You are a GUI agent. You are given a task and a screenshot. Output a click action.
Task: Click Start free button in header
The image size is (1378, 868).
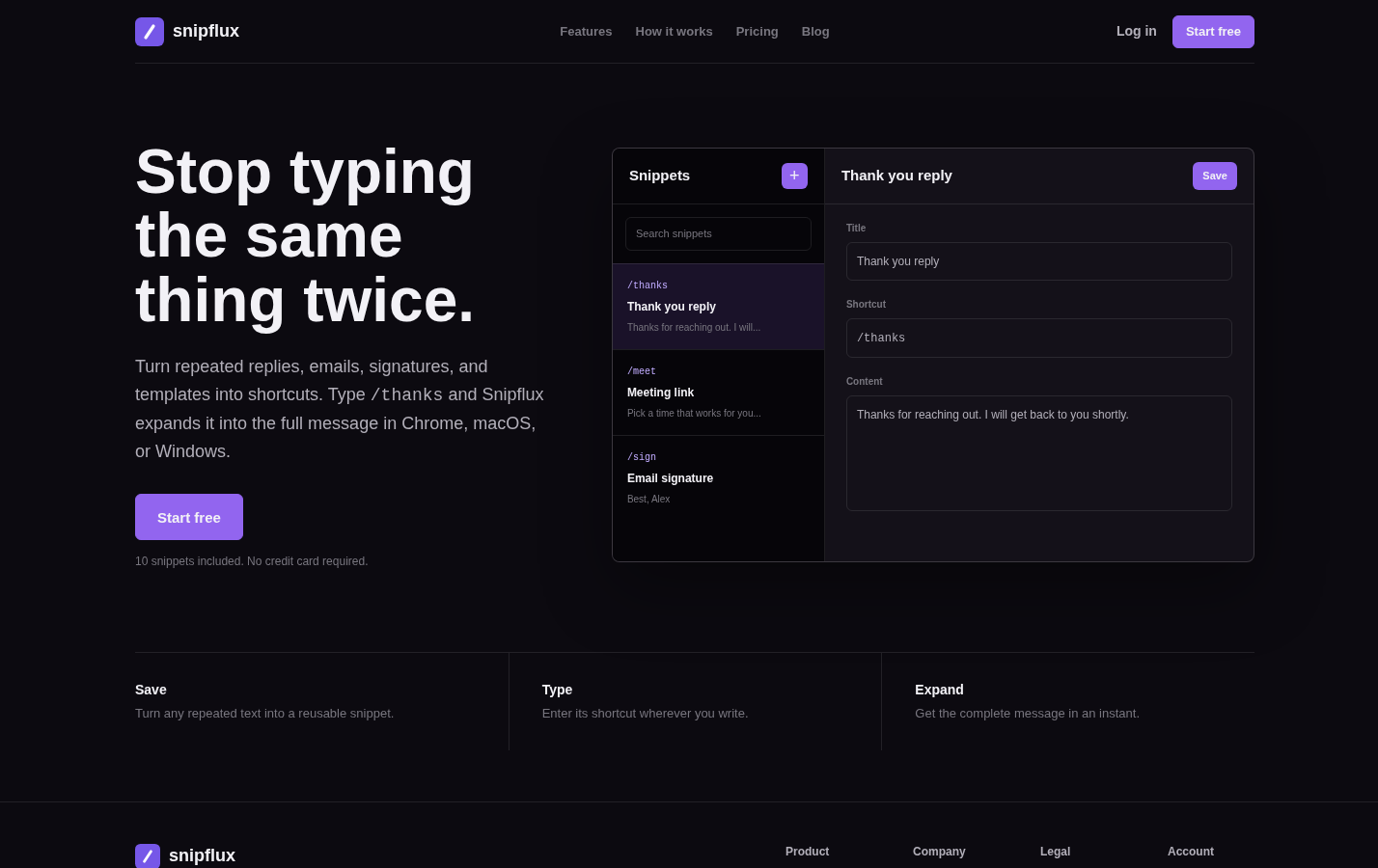[1213, 32]
